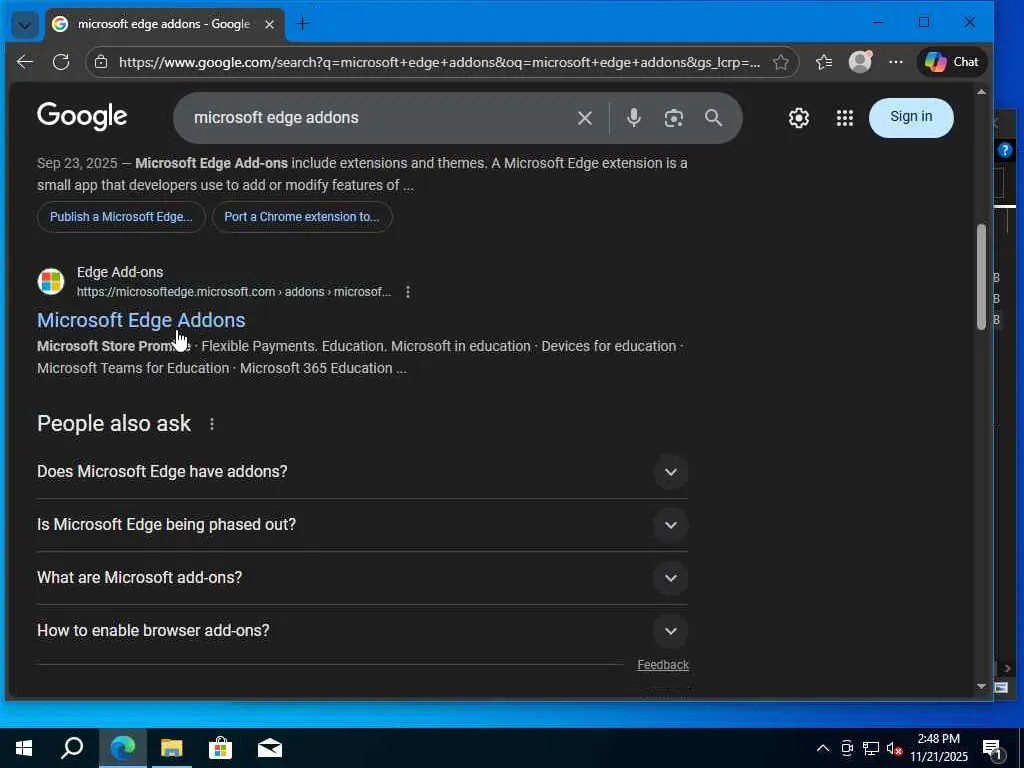Screen dimensions: 1024x768
Task: Click the Edge Add-ons Microsoft favicon
Action: 50,281
